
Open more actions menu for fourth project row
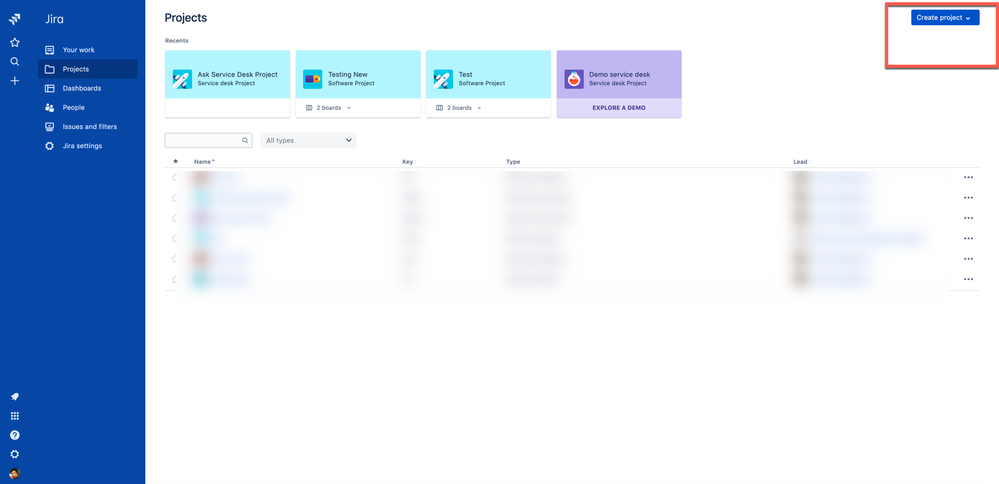[968, 239]
